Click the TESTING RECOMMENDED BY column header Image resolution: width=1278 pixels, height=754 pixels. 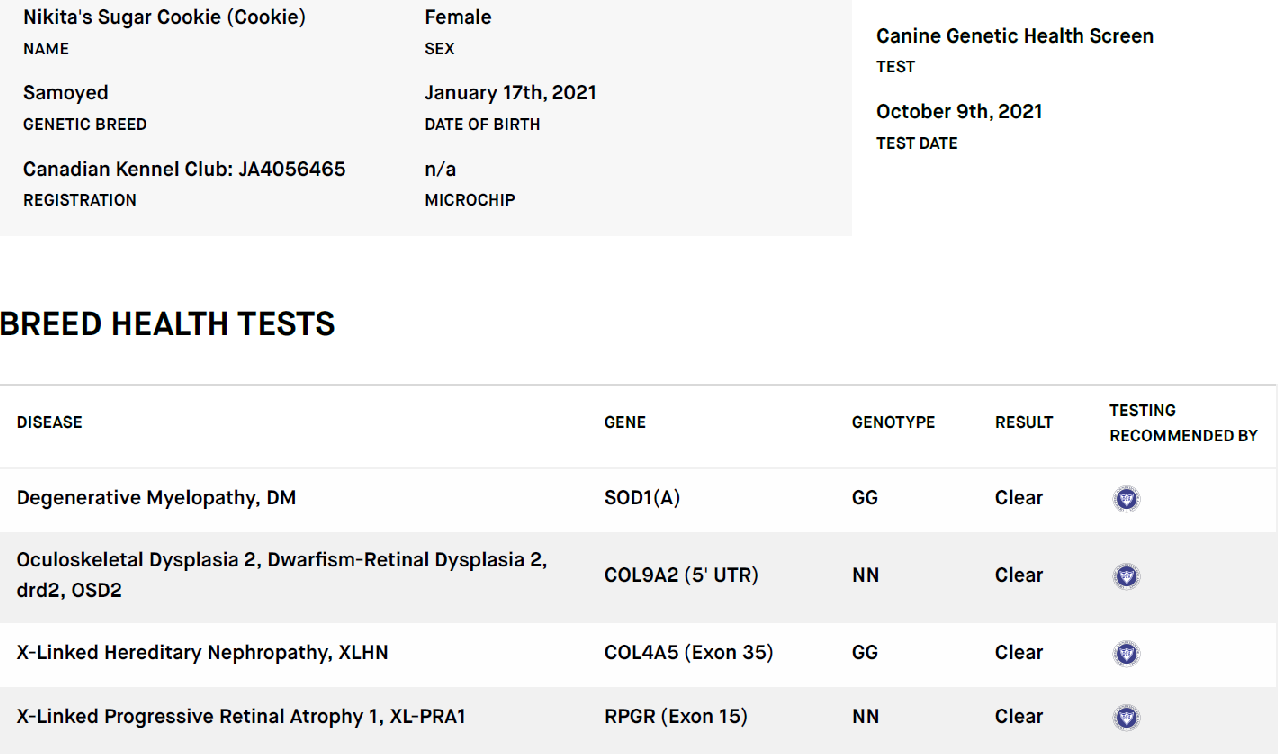tap(1183, 423)
